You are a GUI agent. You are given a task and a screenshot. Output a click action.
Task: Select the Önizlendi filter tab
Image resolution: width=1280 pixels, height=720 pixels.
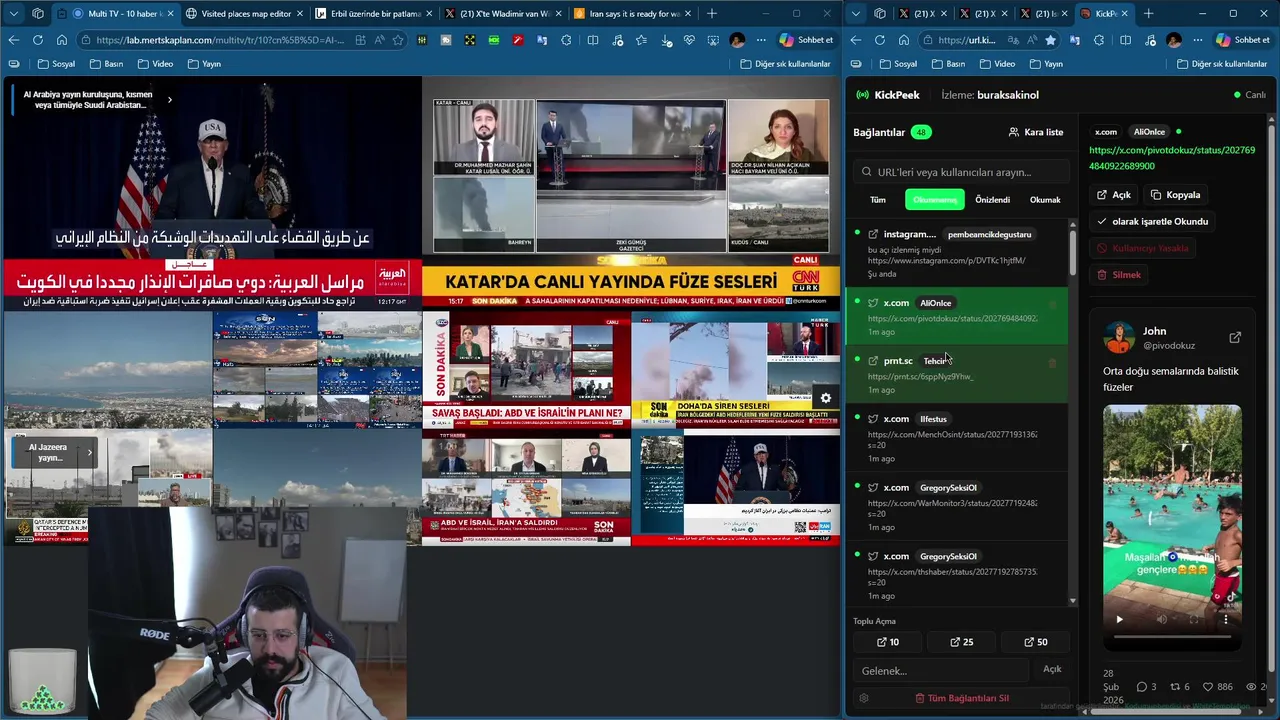tap(992, 200)
